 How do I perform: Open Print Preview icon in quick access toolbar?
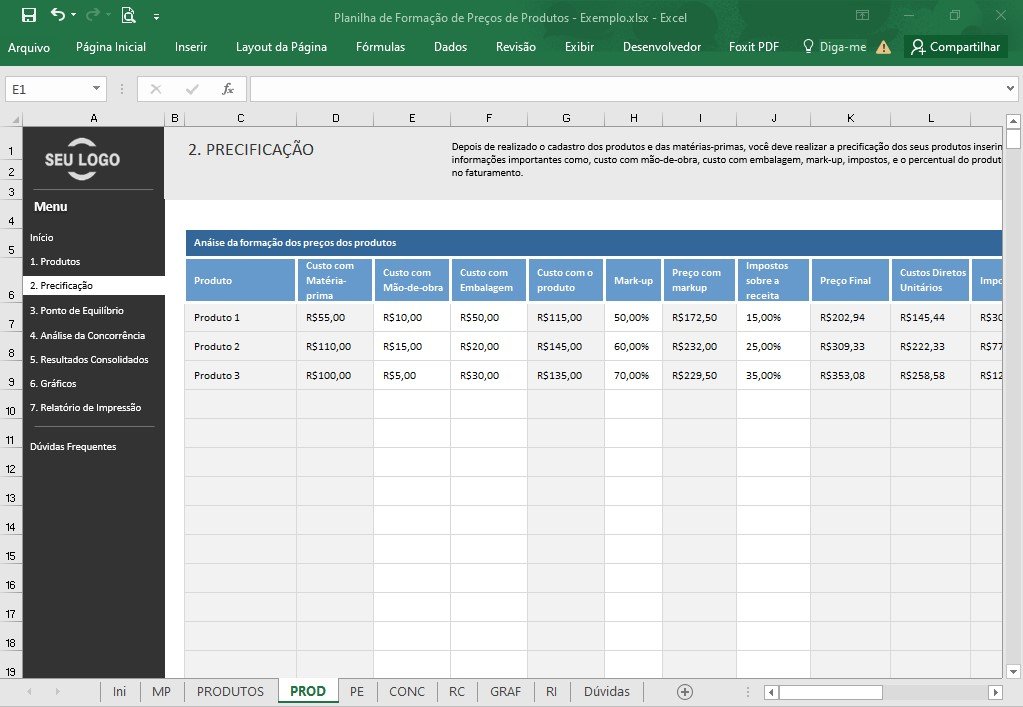click(x=129, y=15)
